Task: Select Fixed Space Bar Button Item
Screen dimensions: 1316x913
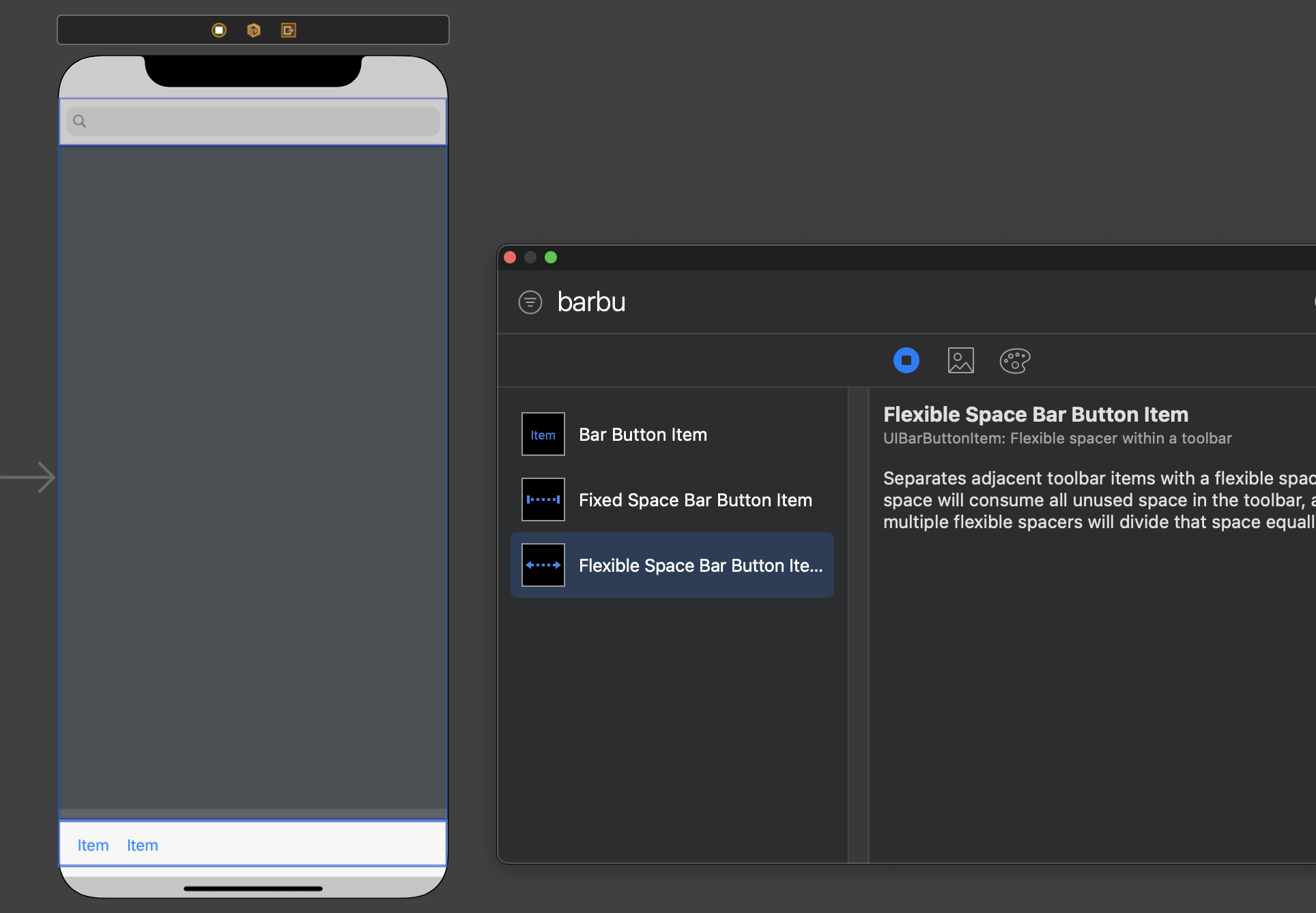Action: (695, 500)
